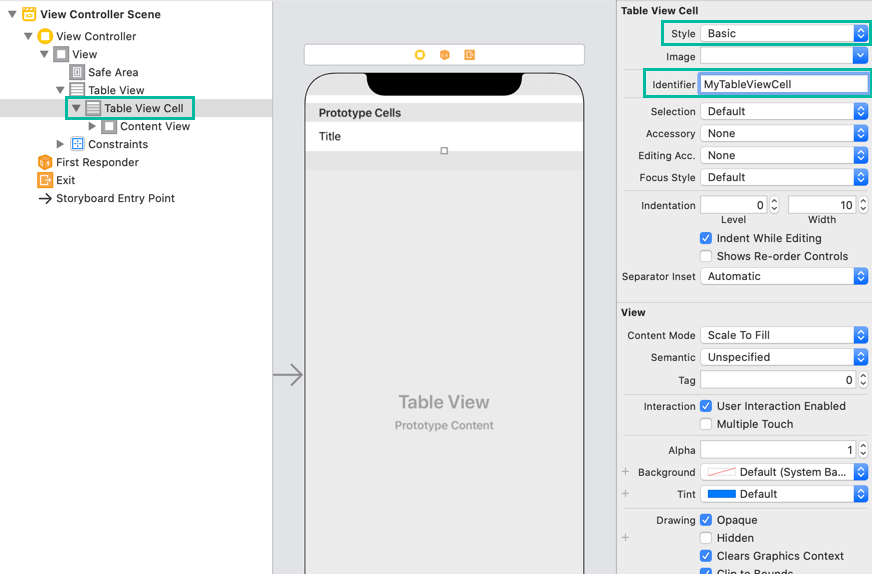This screenshot has height=574, width=872.
Task: Toggle the Indent While Editing checkbox
Action: pos(706,238)
